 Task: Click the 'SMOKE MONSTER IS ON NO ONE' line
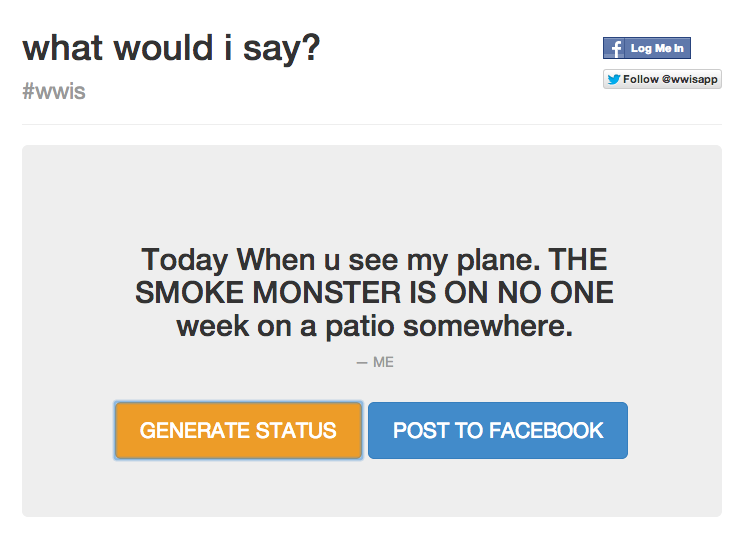click(x=374, y=293)
